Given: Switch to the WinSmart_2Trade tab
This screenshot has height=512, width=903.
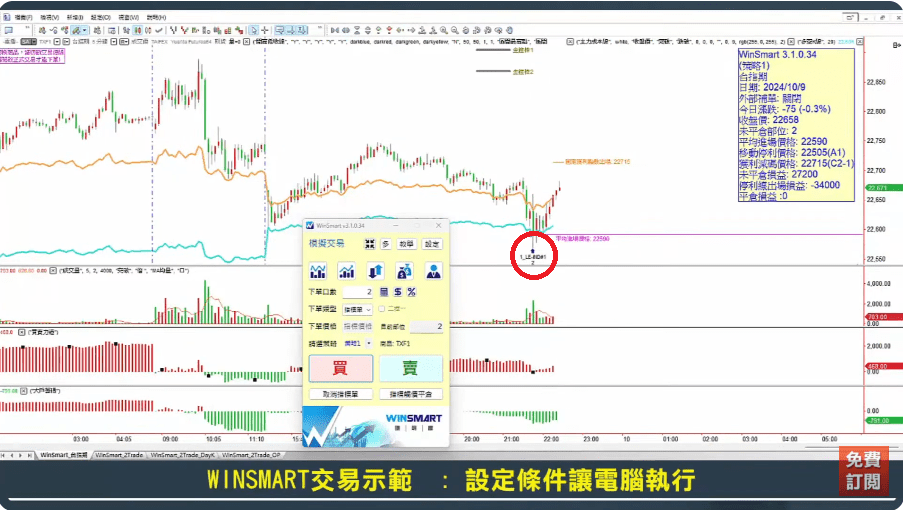Looking at the screenshot, I should [119, 456].
